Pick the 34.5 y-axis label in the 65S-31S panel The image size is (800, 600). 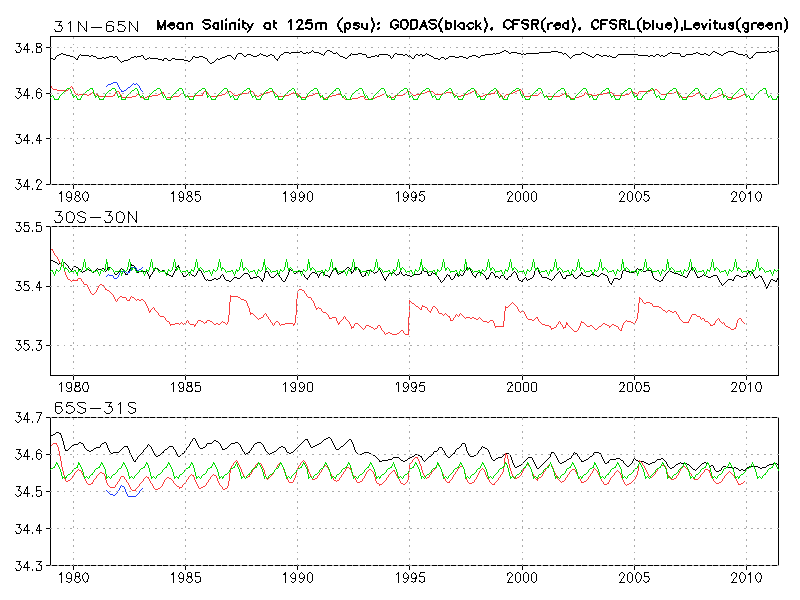point(29,492)
